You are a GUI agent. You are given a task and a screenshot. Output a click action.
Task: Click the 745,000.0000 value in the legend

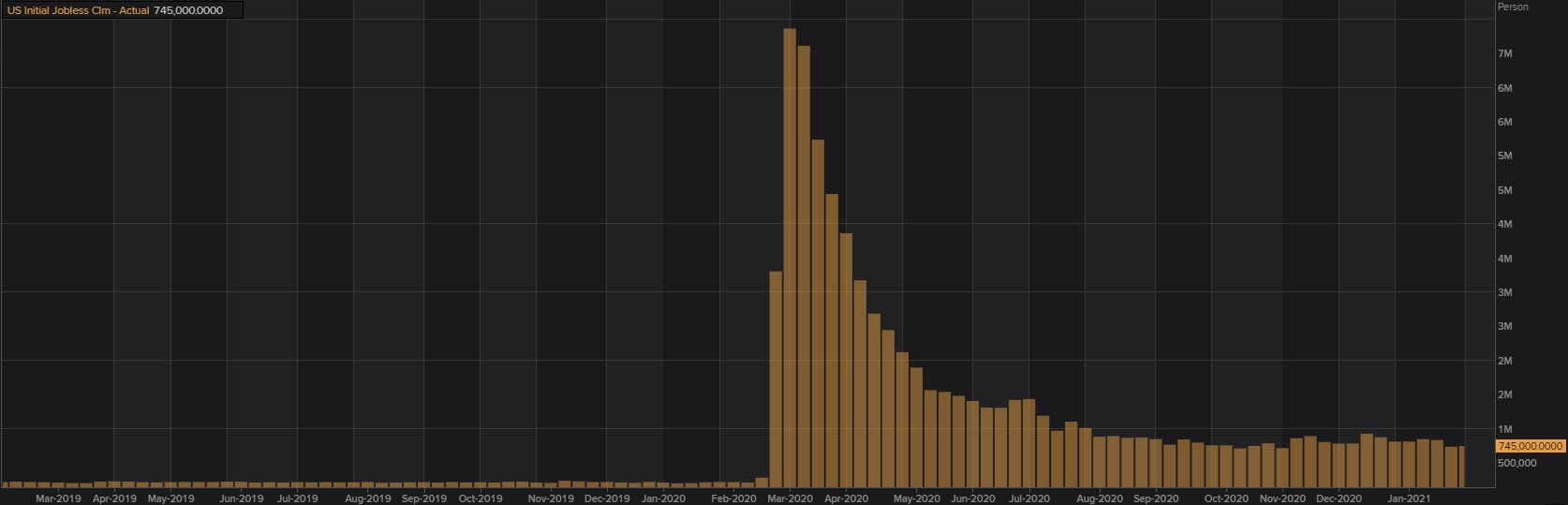[x=188, y=10]
